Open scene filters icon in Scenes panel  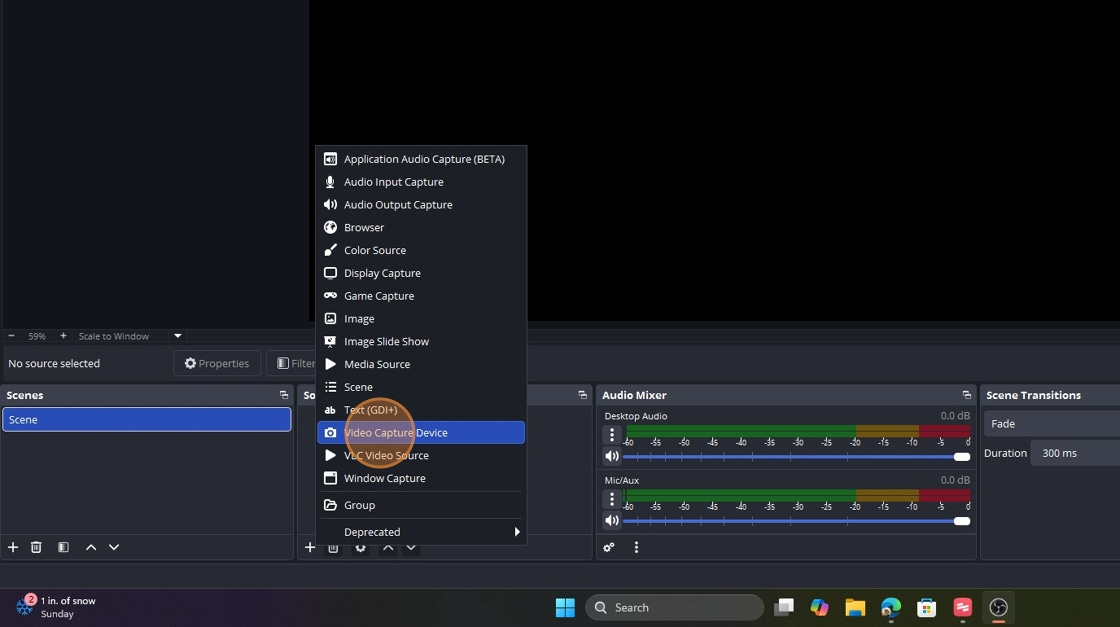click(64, 547)
